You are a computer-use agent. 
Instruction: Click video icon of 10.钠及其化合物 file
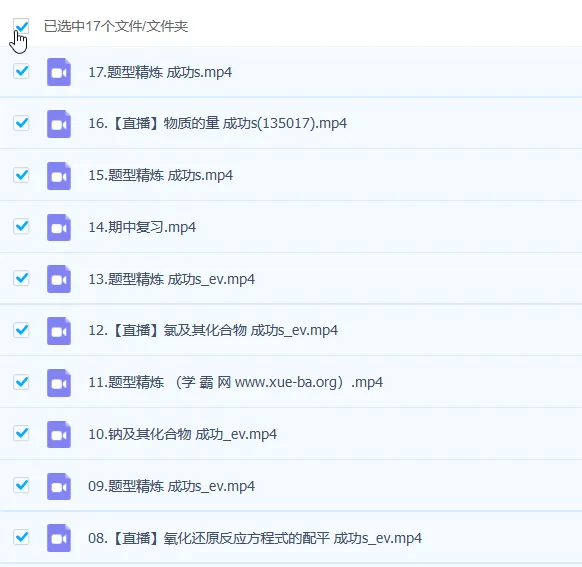[x=59, y=434]
